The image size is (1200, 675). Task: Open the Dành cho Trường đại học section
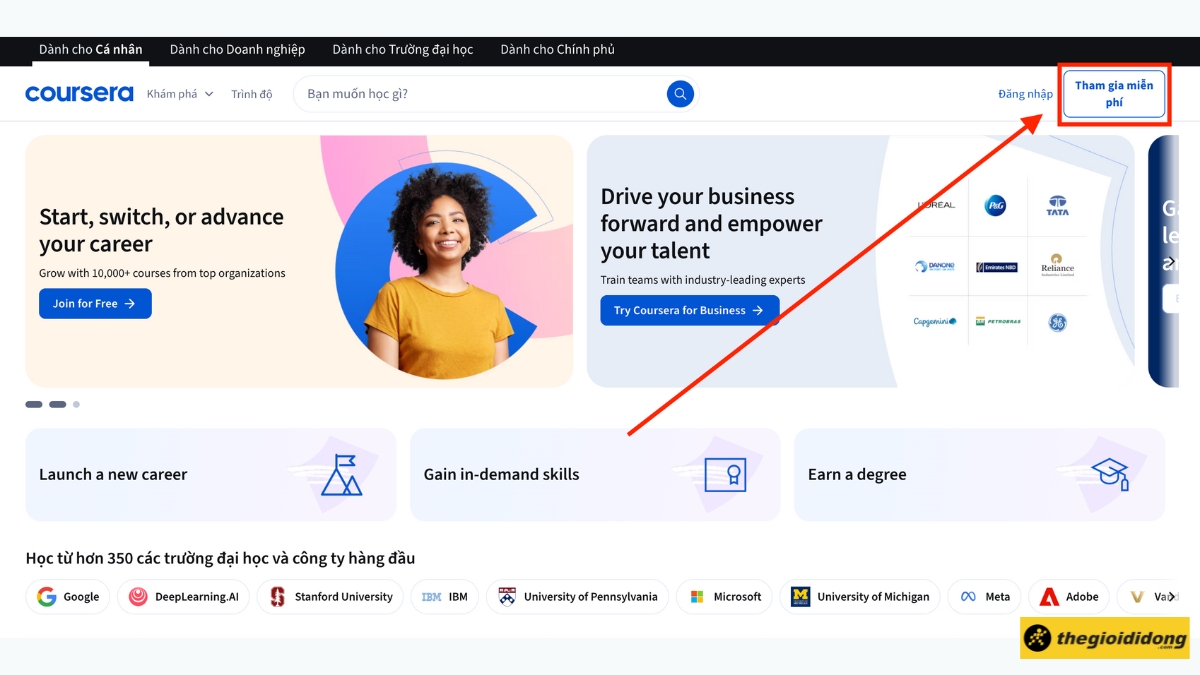click(x=403, y=49)
